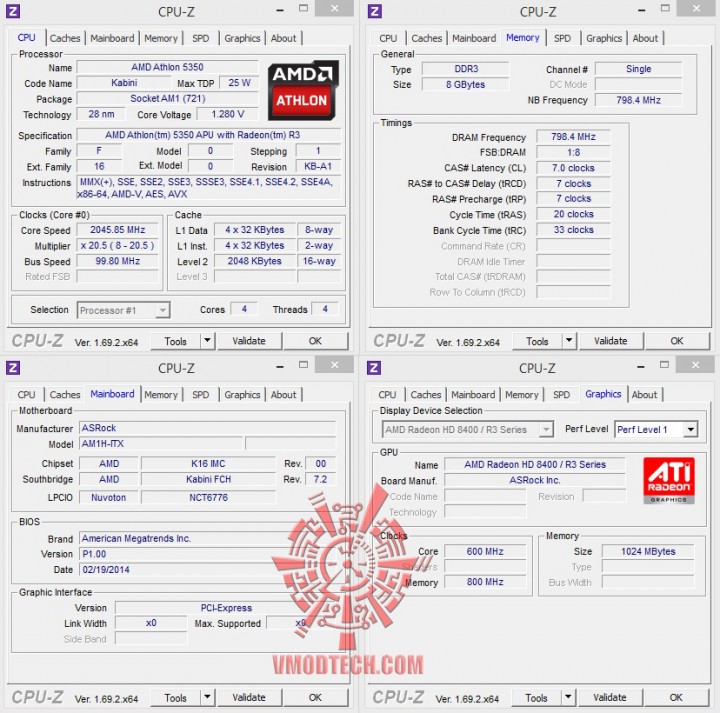Viewport: 720px width, 713px height.
Task: Click Tools button in CPU window
Action: [175, 341]
